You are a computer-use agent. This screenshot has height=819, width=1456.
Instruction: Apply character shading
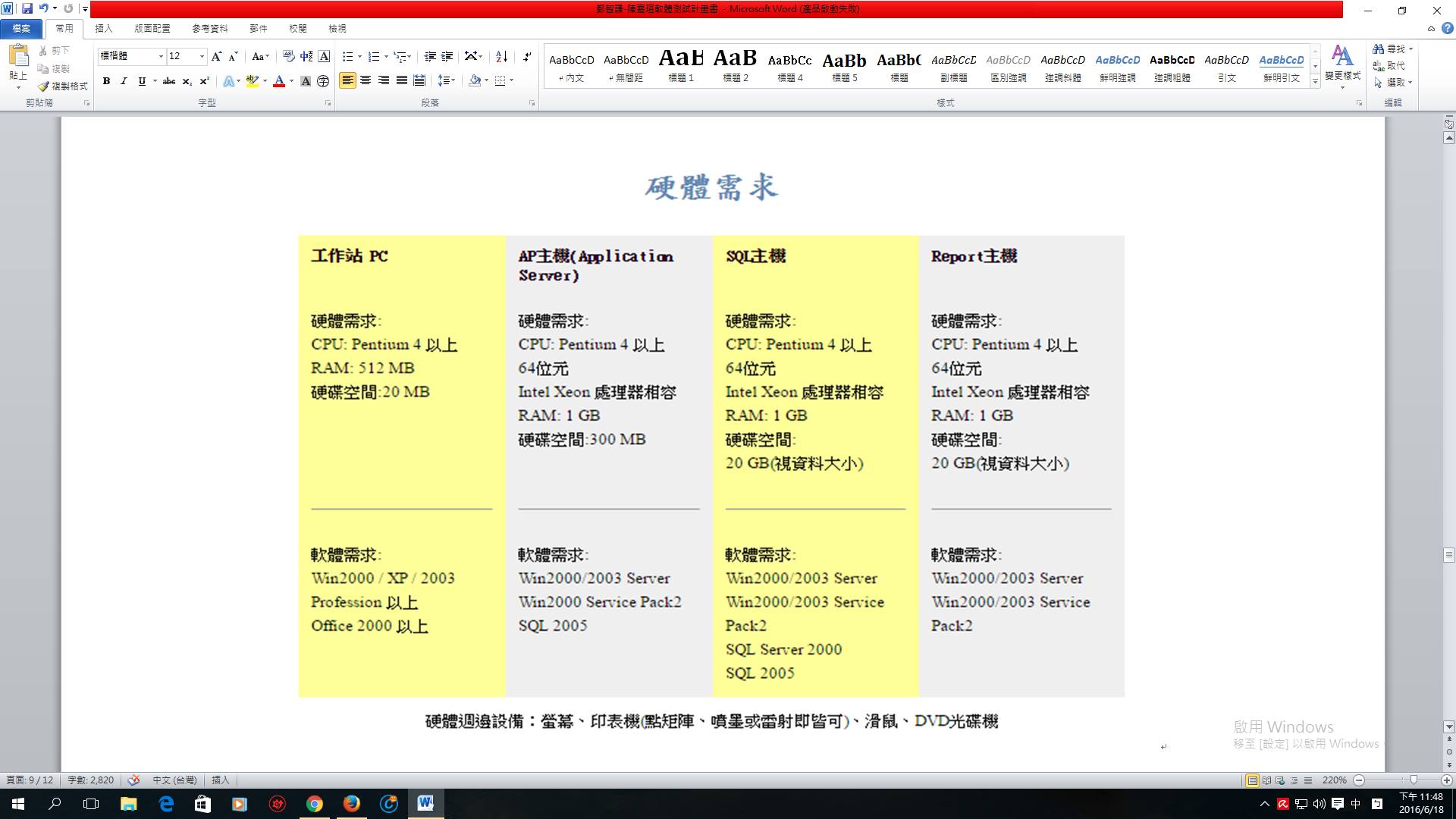tap(306, 81)
